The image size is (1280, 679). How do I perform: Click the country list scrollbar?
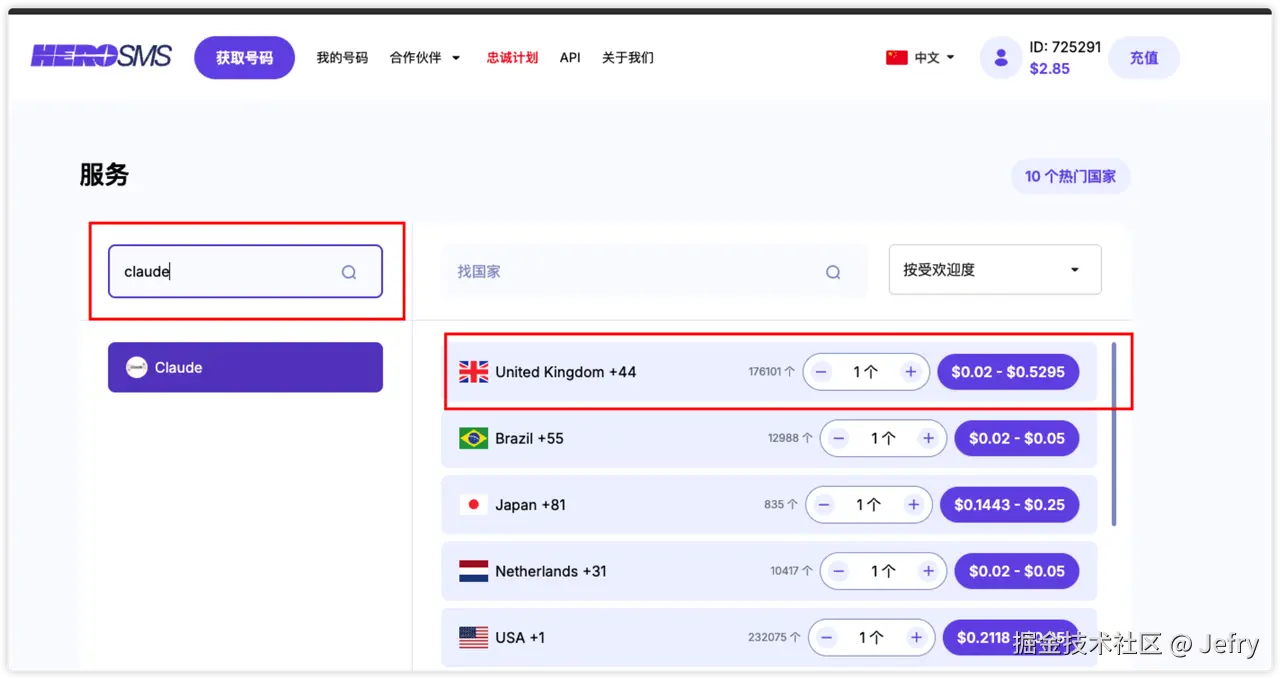coord(1114,434)
